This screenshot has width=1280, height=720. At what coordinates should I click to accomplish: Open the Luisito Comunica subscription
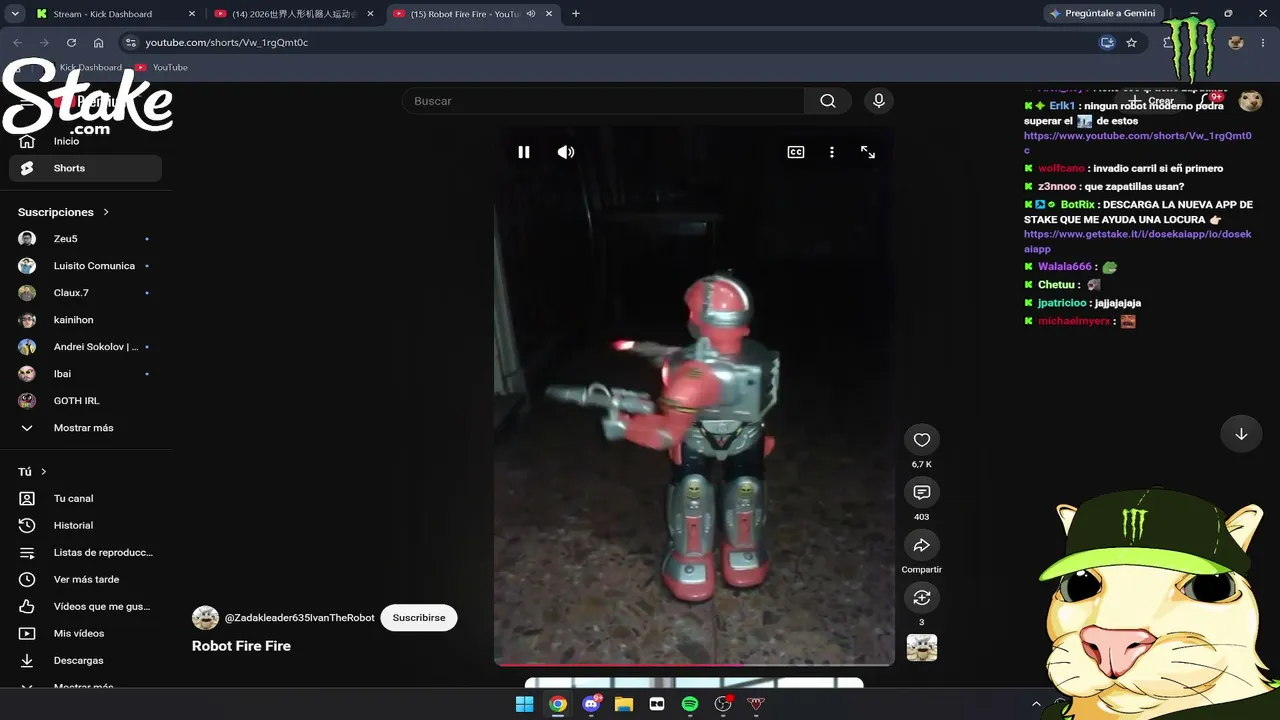pyautogui.click(x=85, y=266)
